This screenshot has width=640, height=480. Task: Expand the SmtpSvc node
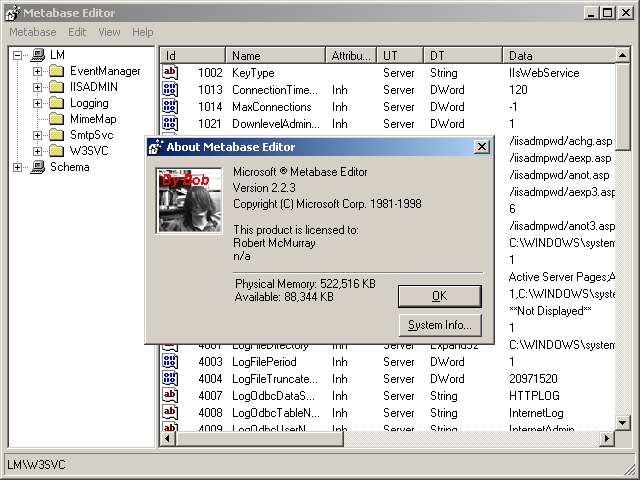(x=37, y=135)
